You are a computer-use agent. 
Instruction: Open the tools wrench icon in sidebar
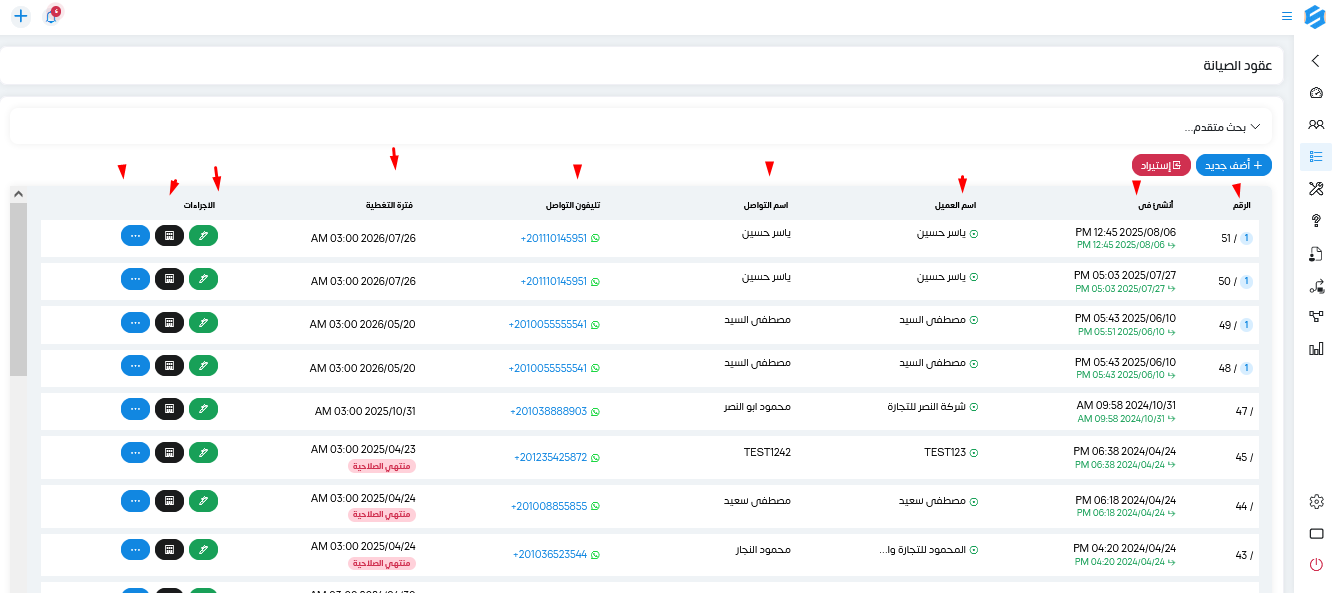(x=1316, y=189)
